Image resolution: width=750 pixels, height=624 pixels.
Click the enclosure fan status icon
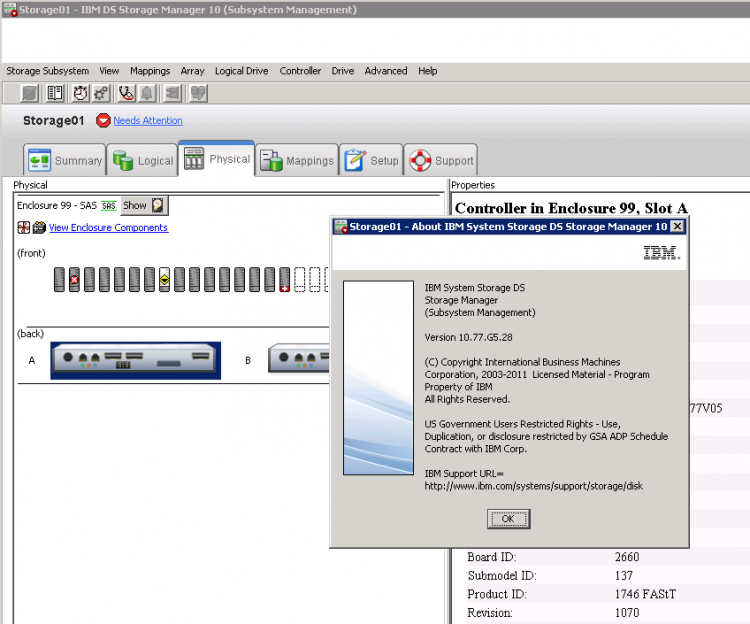coord(23,228)
